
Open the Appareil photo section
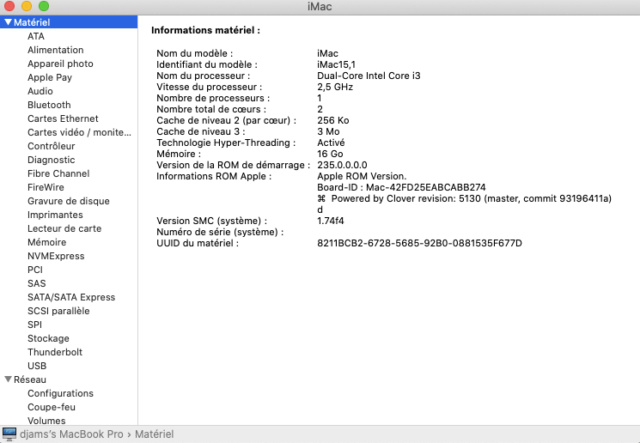[x=60, y=64]
